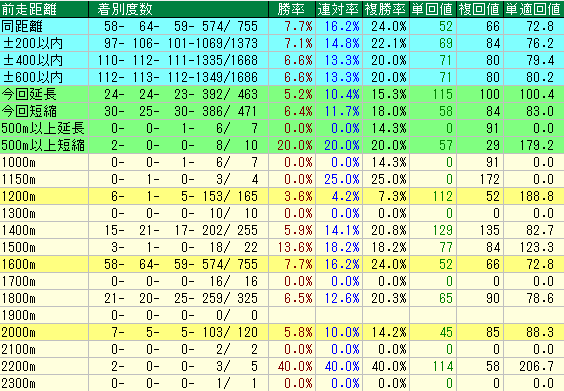The width and height of the screenshot is (564, 391).
Task: Click 7- 5- 5- 103/ 120 record cell
Action: (184, 332)
